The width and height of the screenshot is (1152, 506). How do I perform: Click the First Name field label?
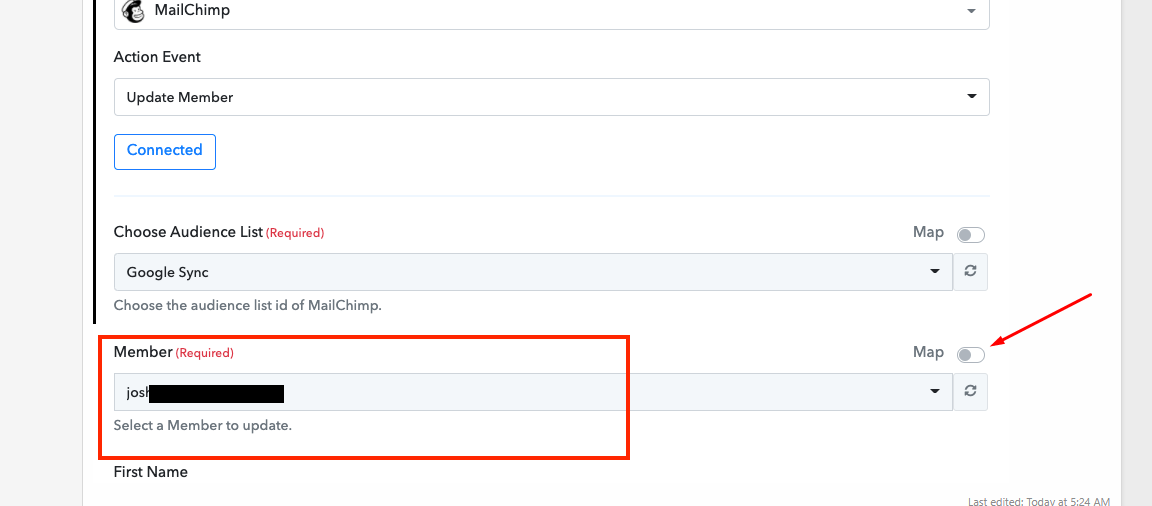pos(151,471)
